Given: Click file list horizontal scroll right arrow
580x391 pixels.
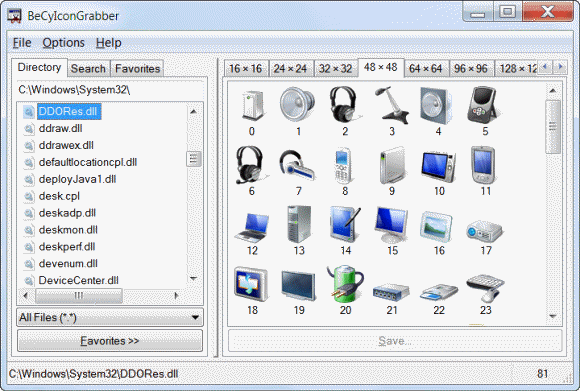Looking at the screenshot, I should (176, 295).
